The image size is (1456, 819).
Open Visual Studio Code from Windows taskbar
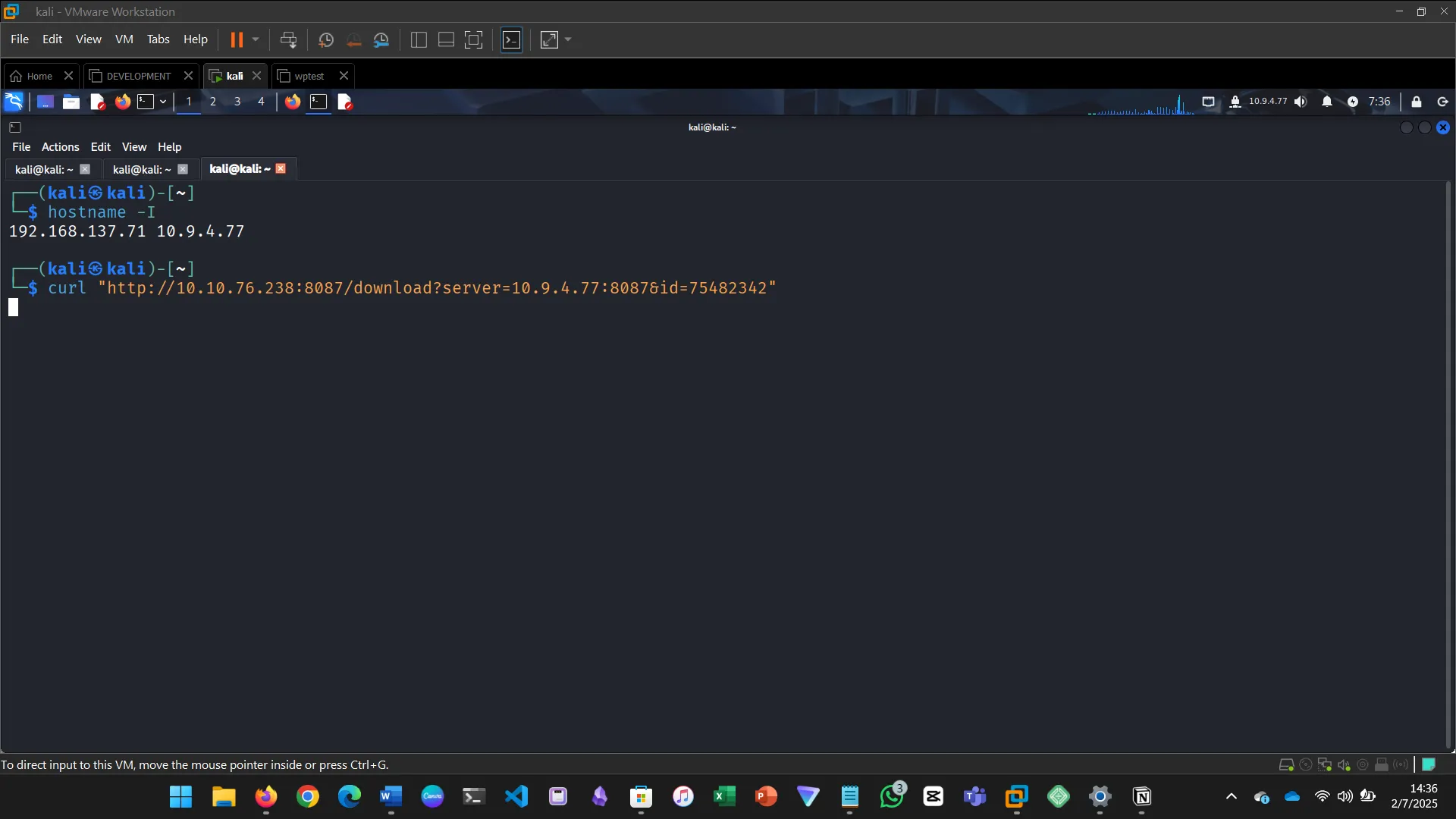[516, 796]
